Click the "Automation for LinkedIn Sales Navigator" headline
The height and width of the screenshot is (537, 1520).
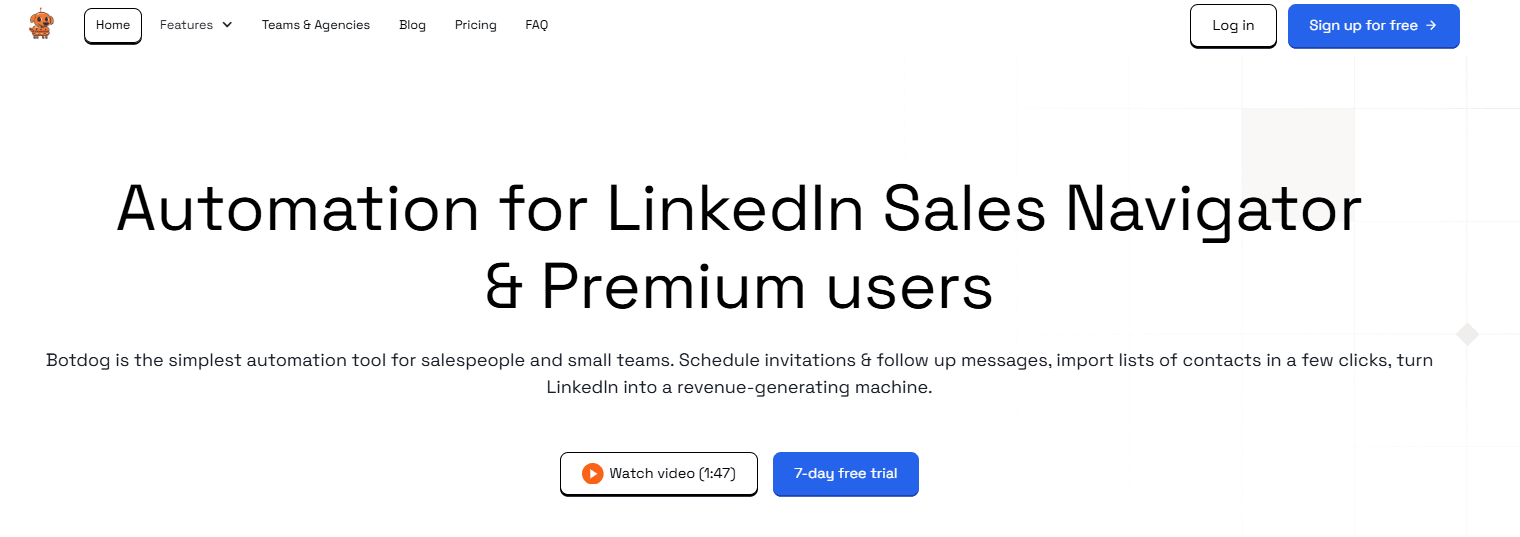[739, 211]
